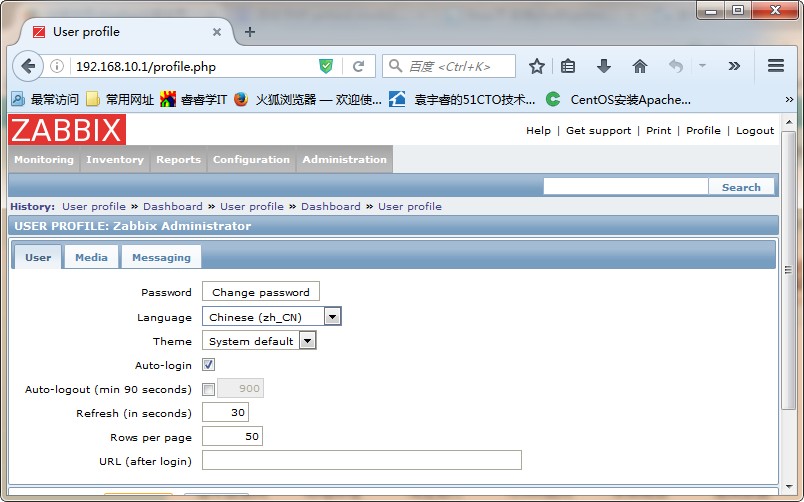Open the Firefox hamburger menu
Screen dimensions: 804x502
776,66
